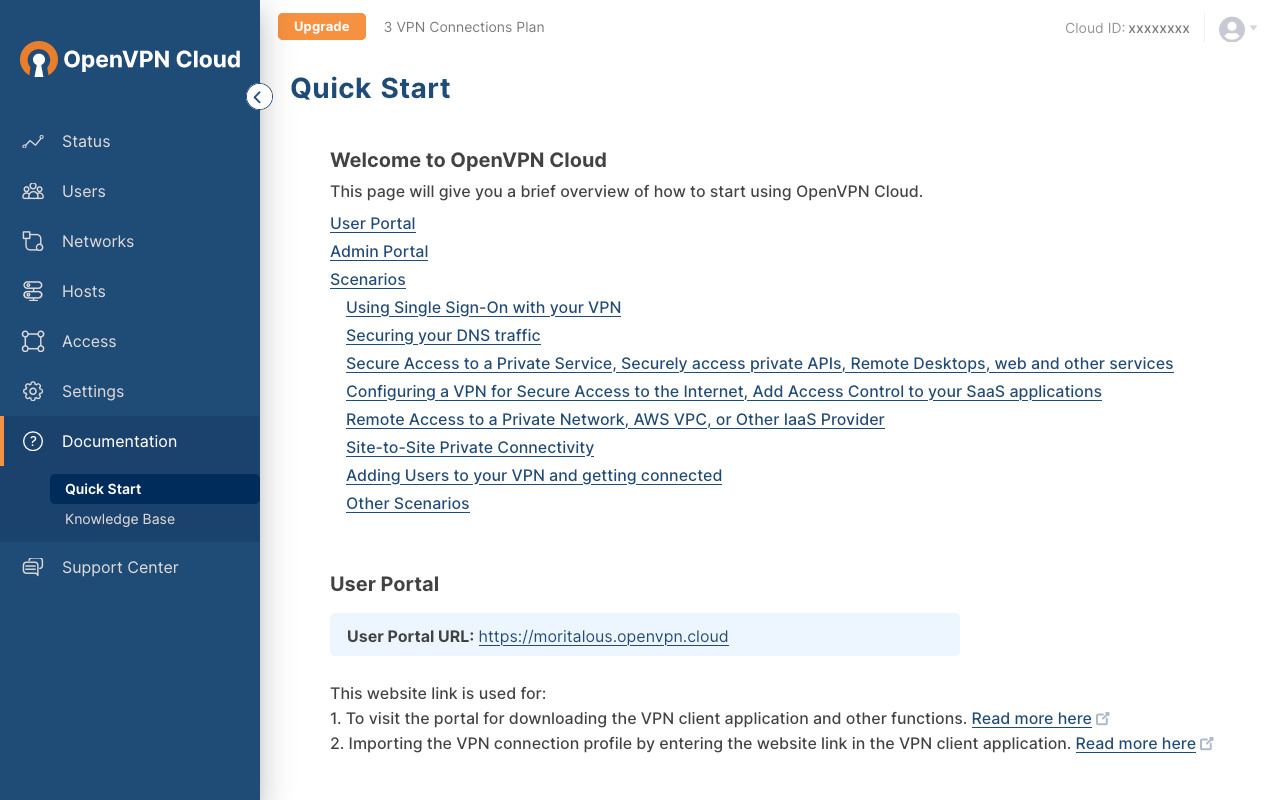Select the Access nodes icon
This screenshot has height=800, width=1280.
click(33, 342)
